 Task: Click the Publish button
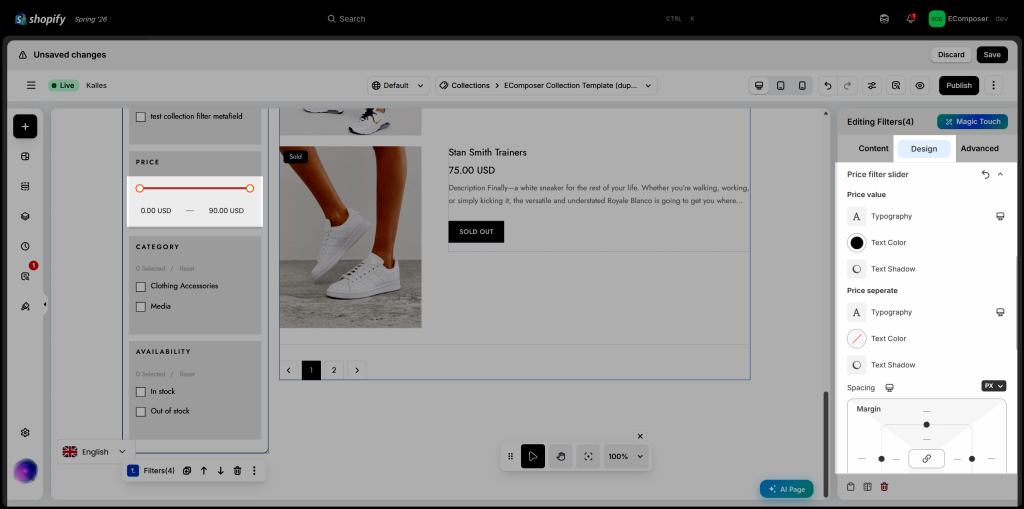pyautogui.click(x=959, y=85)
